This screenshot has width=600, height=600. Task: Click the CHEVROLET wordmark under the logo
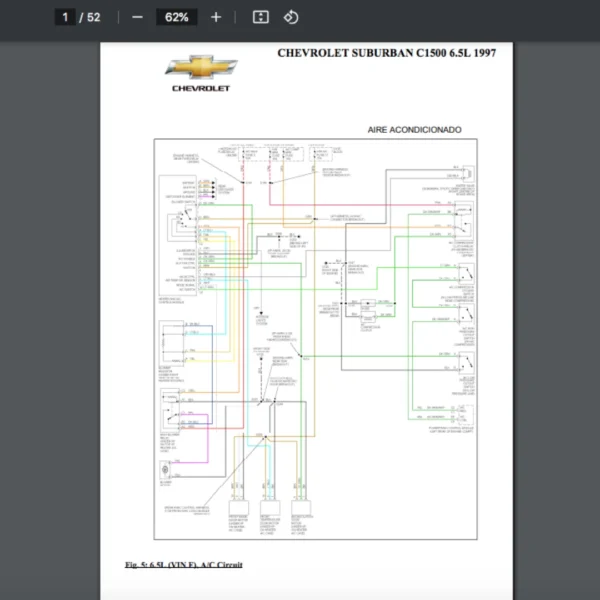pos(201,88)
